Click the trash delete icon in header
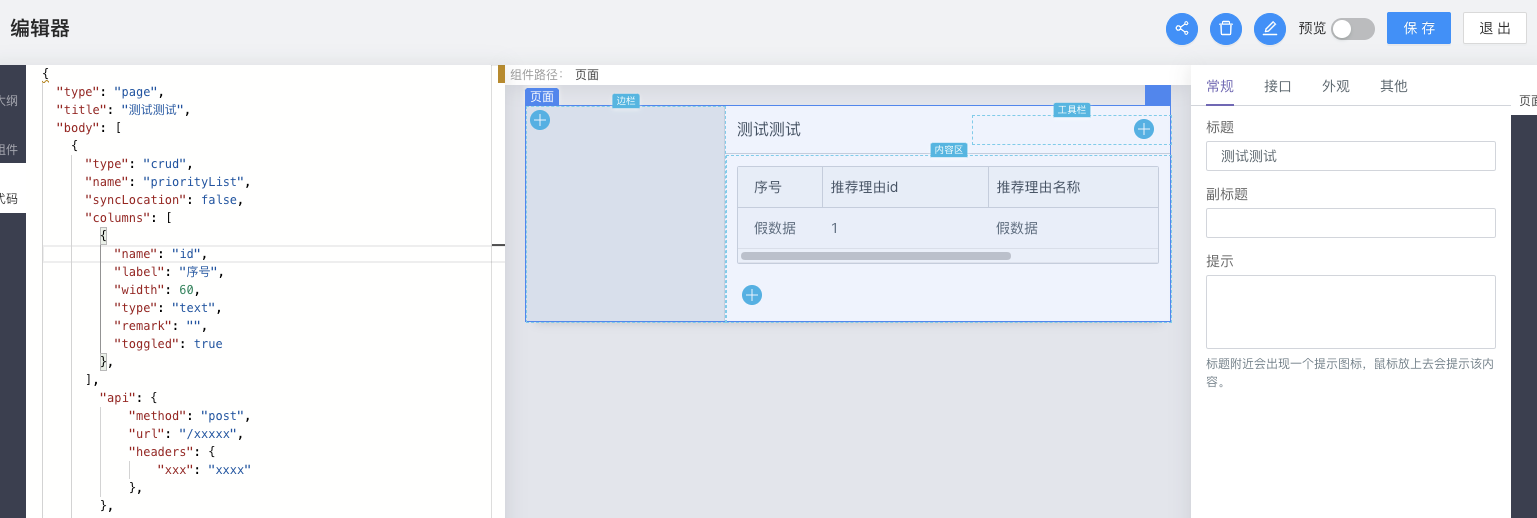 [1226, 28]
